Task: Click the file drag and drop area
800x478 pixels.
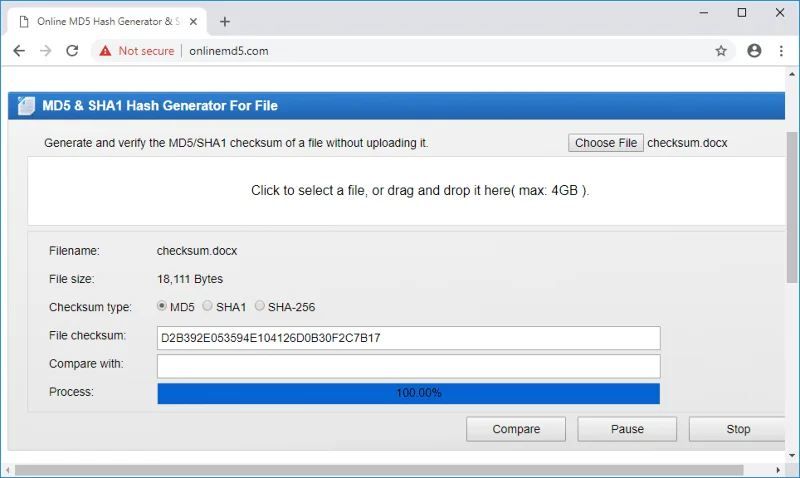Action: pos(406,191)
